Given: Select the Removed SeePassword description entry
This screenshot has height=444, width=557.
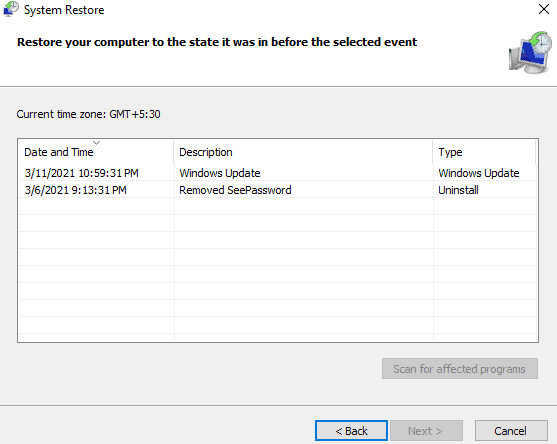Looking at the screenshot, I should click(x=235, y=190).
